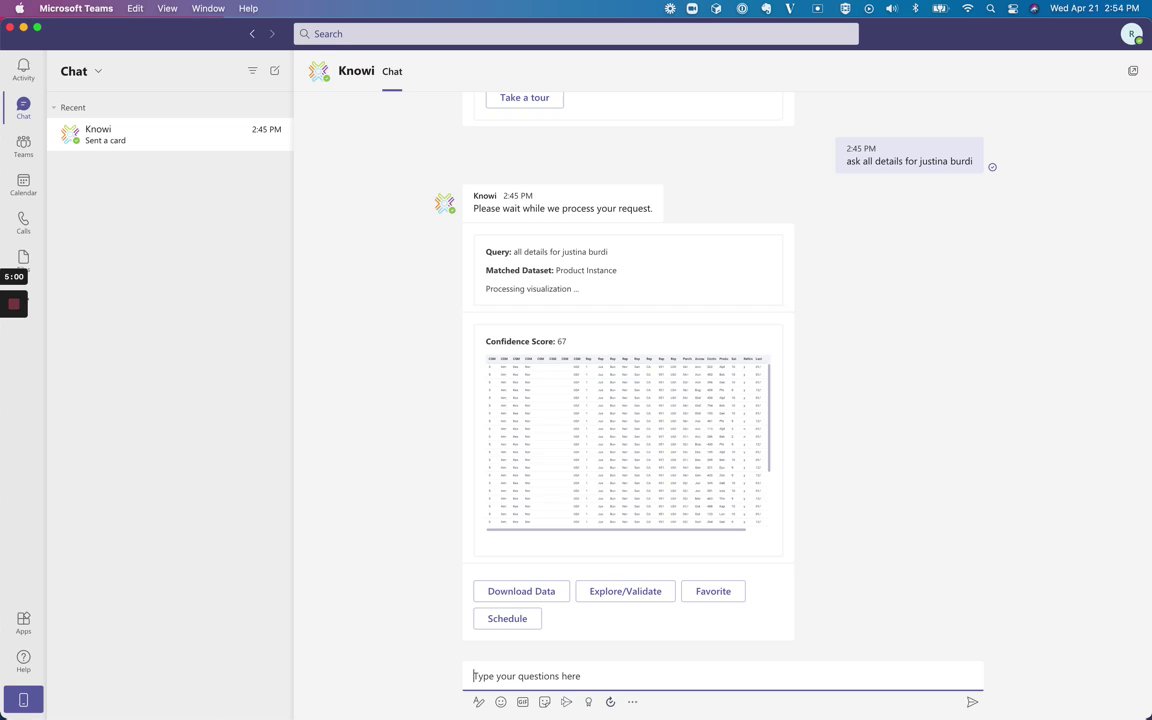Open the profile avatar menu
The image size is (1152, 720).
coord(1131,34)
